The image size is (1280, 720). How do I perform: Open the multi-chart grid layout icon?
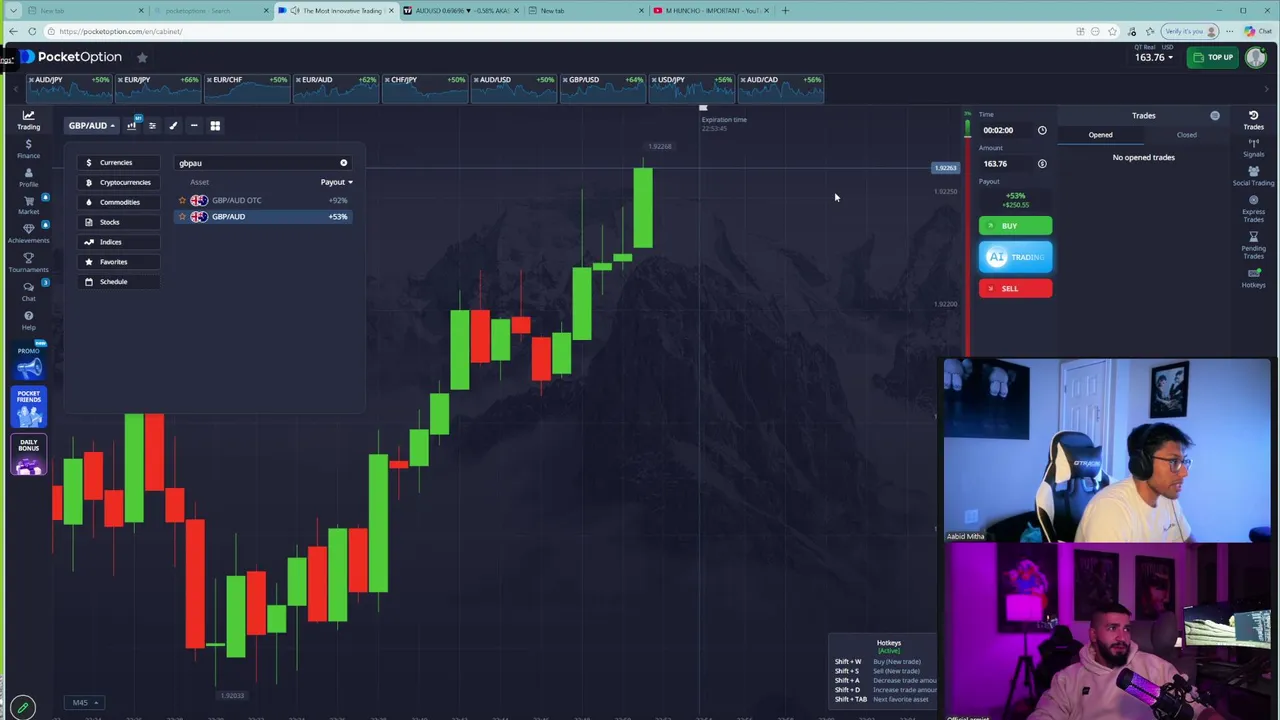click(x=215, y=125)
